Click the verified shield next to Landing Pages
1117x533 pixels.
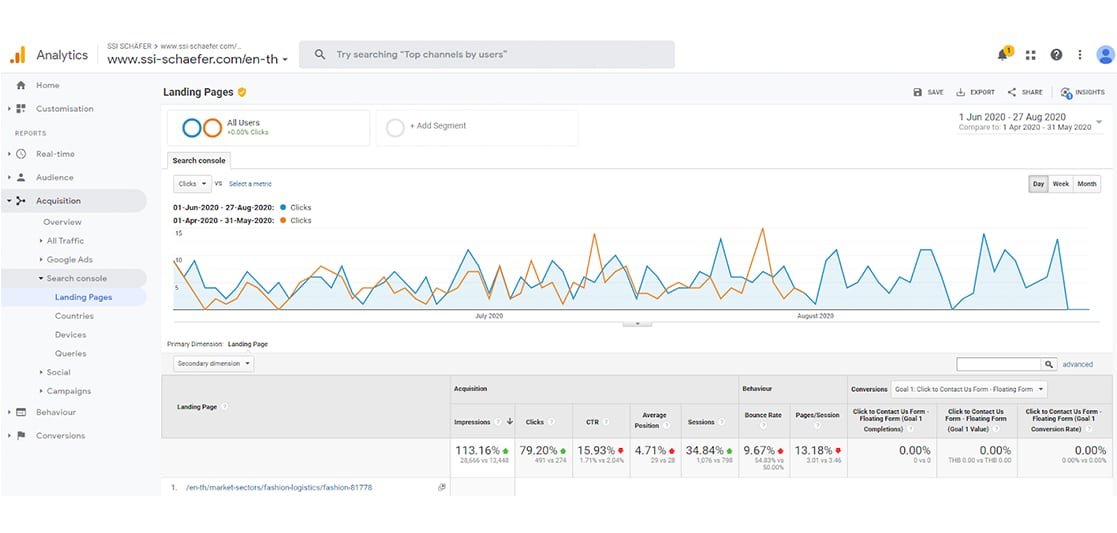point(241,92)
